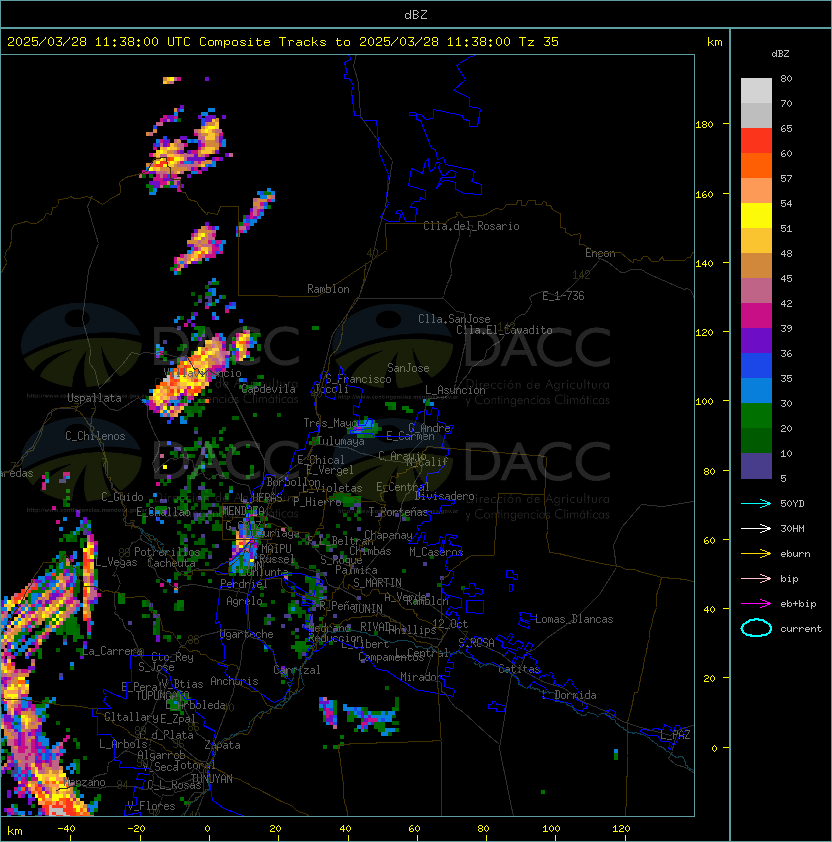832x842 pixels.
Task: Click the 'Clla.SanJose' label on the map
Action: tap(454, 319)
